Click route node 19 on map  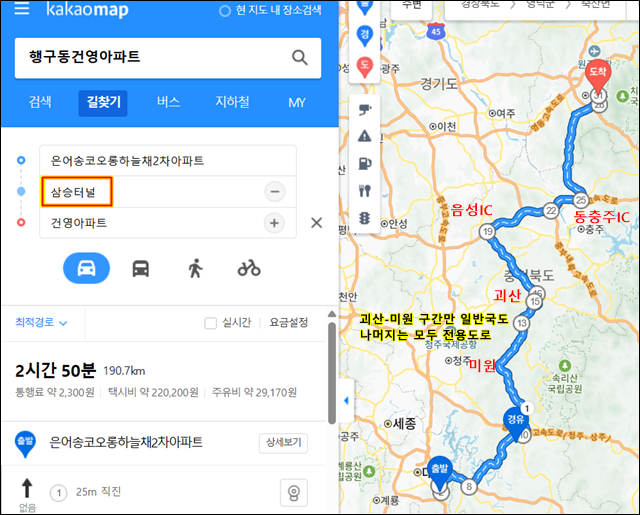click(487, 232)
